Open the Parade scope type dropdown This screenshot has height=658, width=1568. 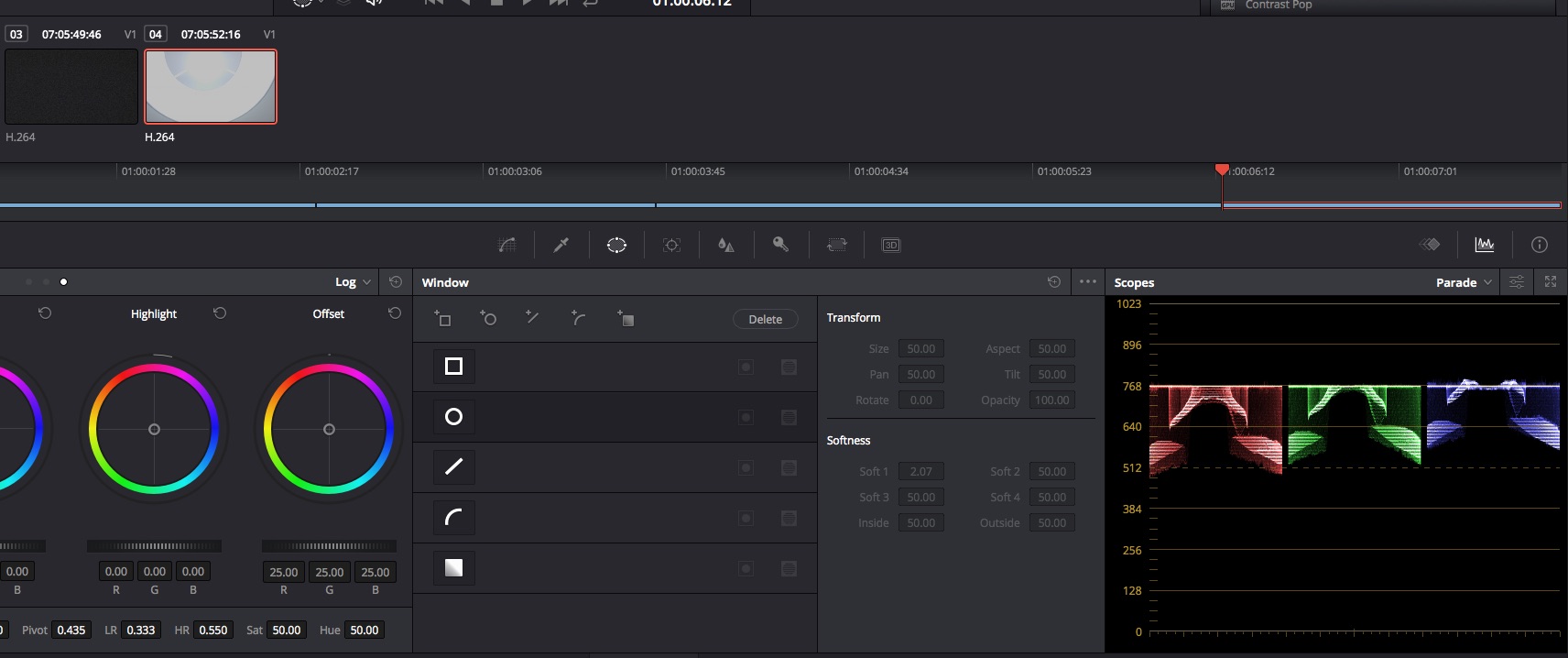[1464, 282]
